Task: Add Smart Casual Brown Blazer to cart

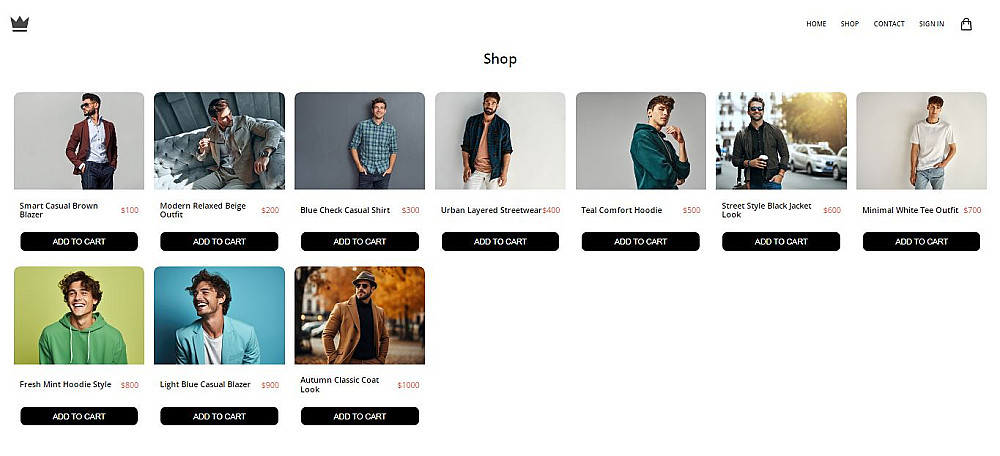Action: [79, 241]
